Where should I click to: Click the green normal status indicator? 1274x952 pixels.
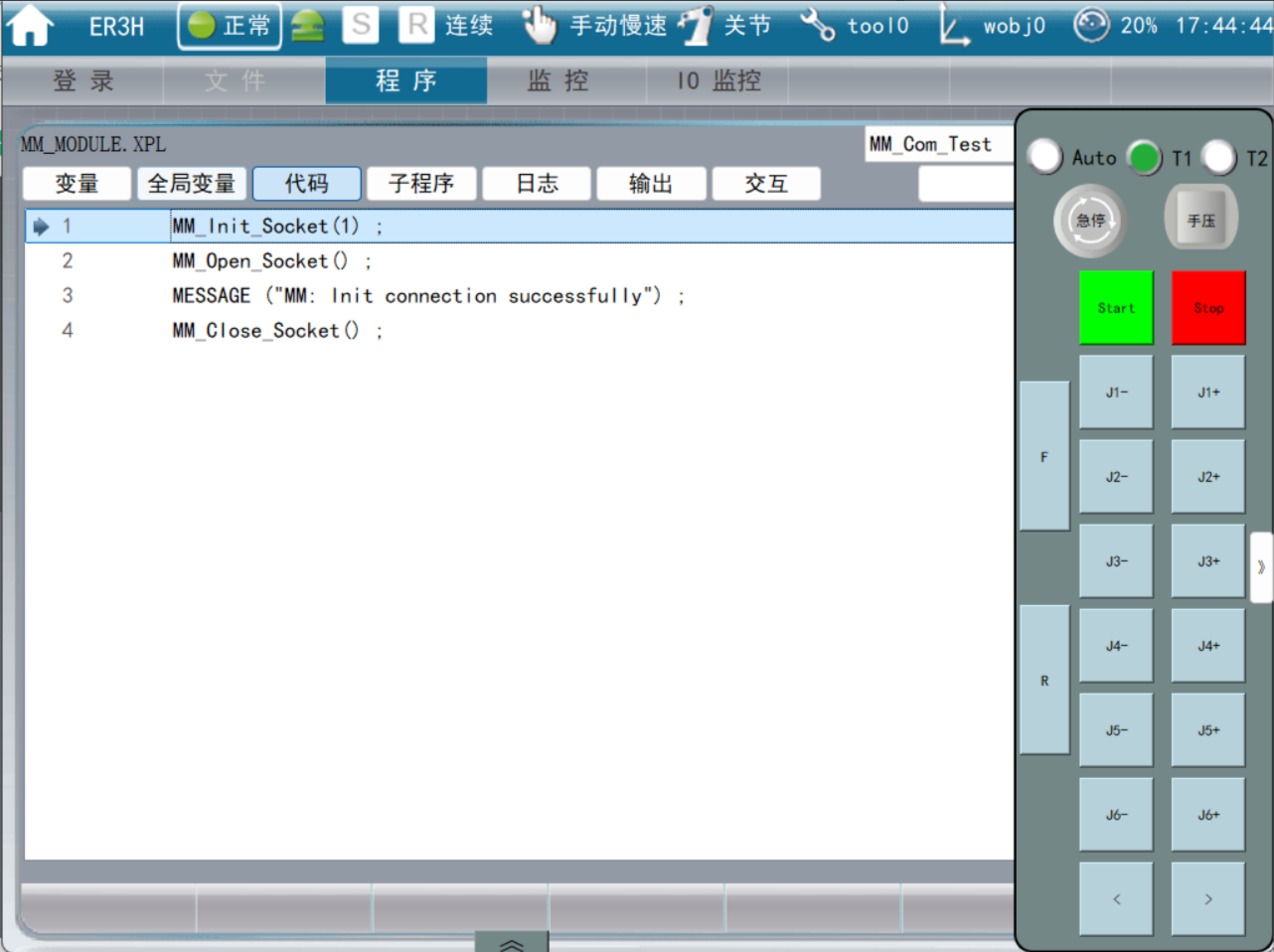[x=230, y=26]
